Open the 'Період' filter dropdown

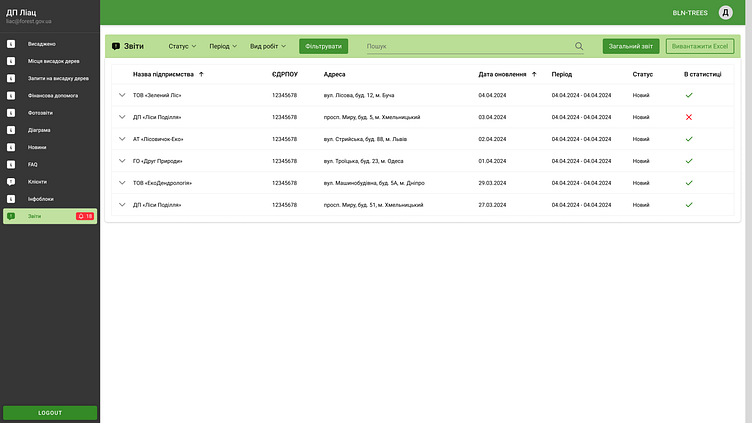[x=223, y=46]
